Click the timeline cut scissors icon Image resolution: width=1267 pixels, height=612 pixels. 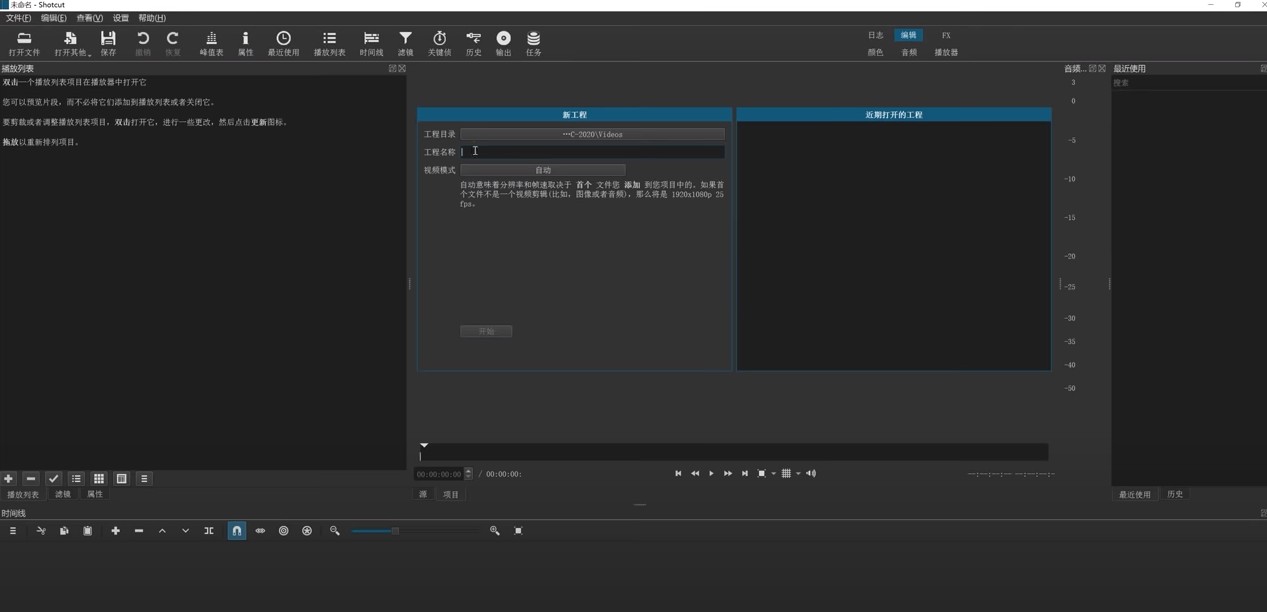click(41, 531)
